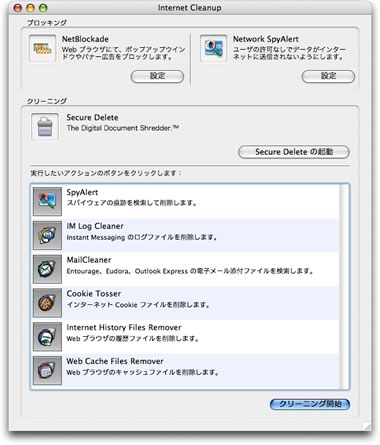The height and width of the screenshot is (445, 380).
Task: Zoom the Internet Cleanup window
Action: (x=43, y=8)
